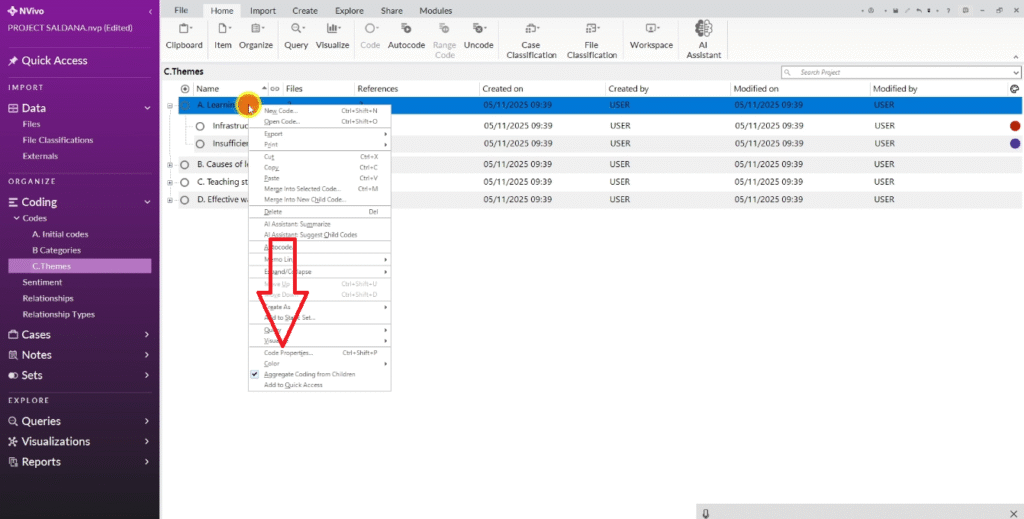This screenshot has width=1024, height=519.
Task: Select radio circle for Infrastructure child code
Action: [200, 126]
